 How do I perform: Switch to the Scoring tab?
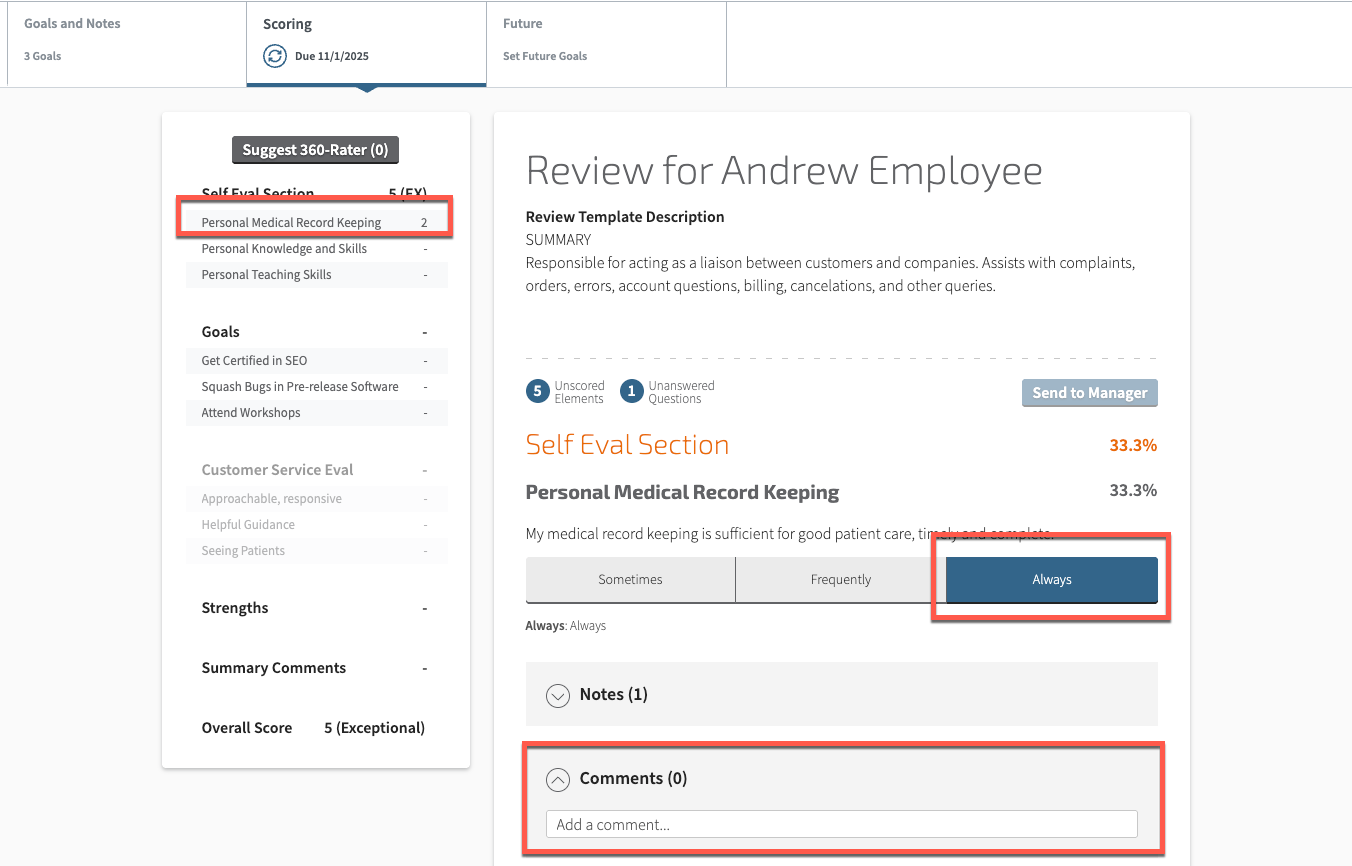(x=366, y=44)
